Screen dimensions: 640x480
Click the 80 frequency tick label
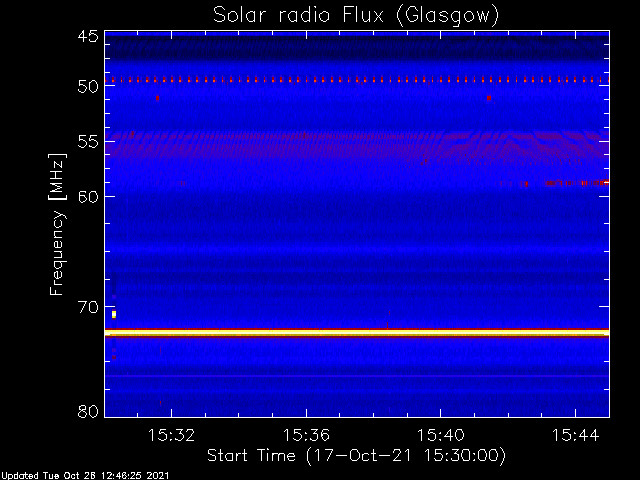pos(88,411)
